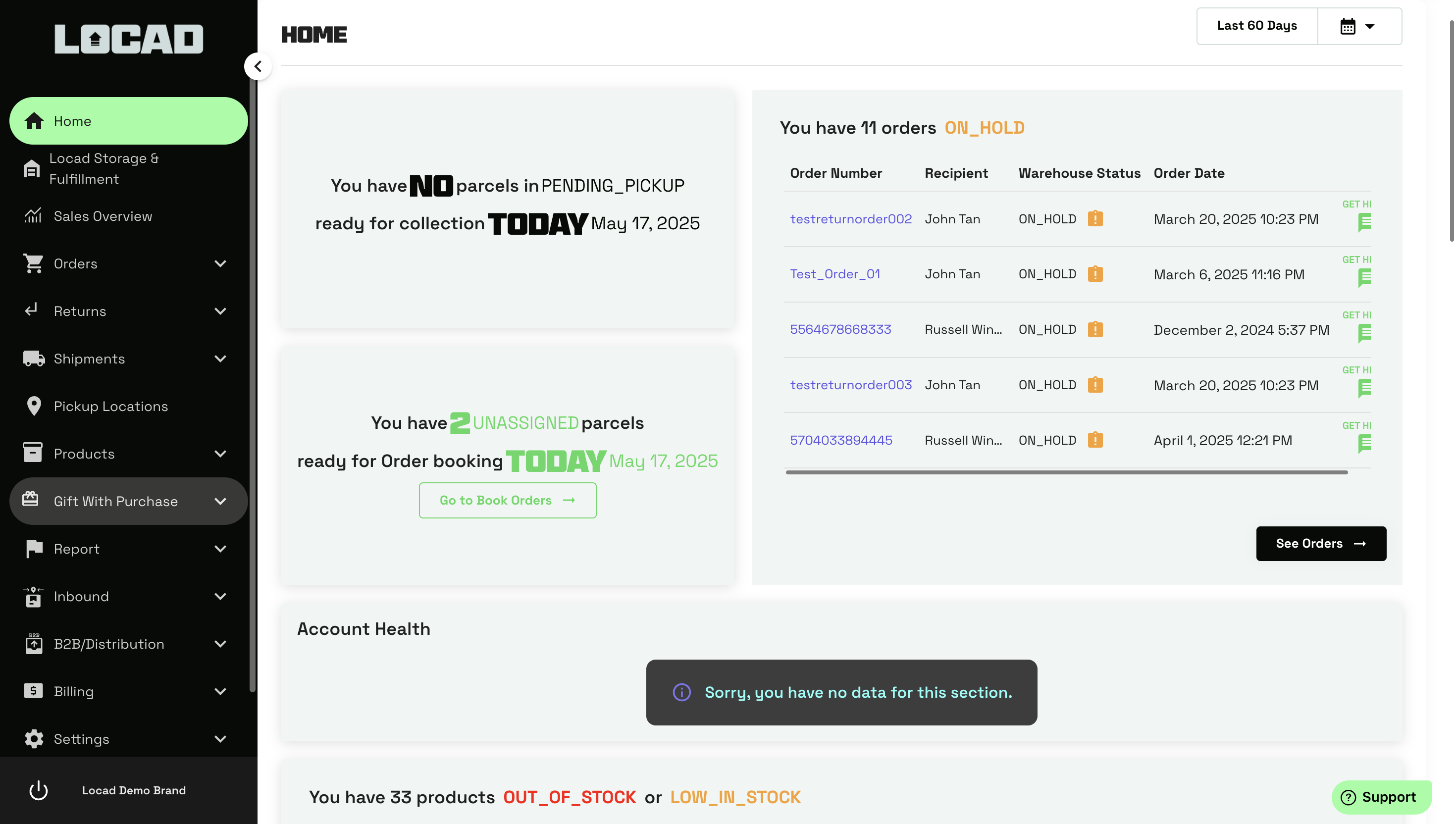
Task: Click Get Help chat icon for Test_Order_01
Action: tap(1364, 277)
